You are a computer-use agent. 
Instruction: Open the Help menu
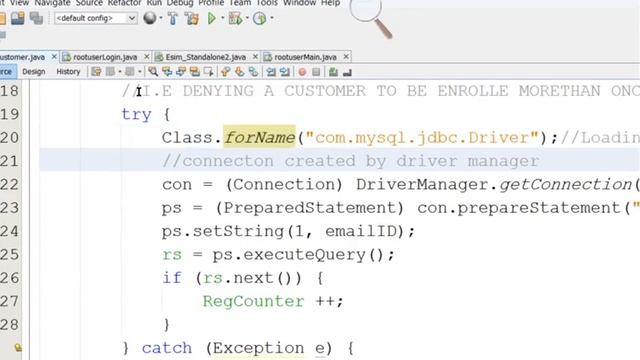(330, 3)
